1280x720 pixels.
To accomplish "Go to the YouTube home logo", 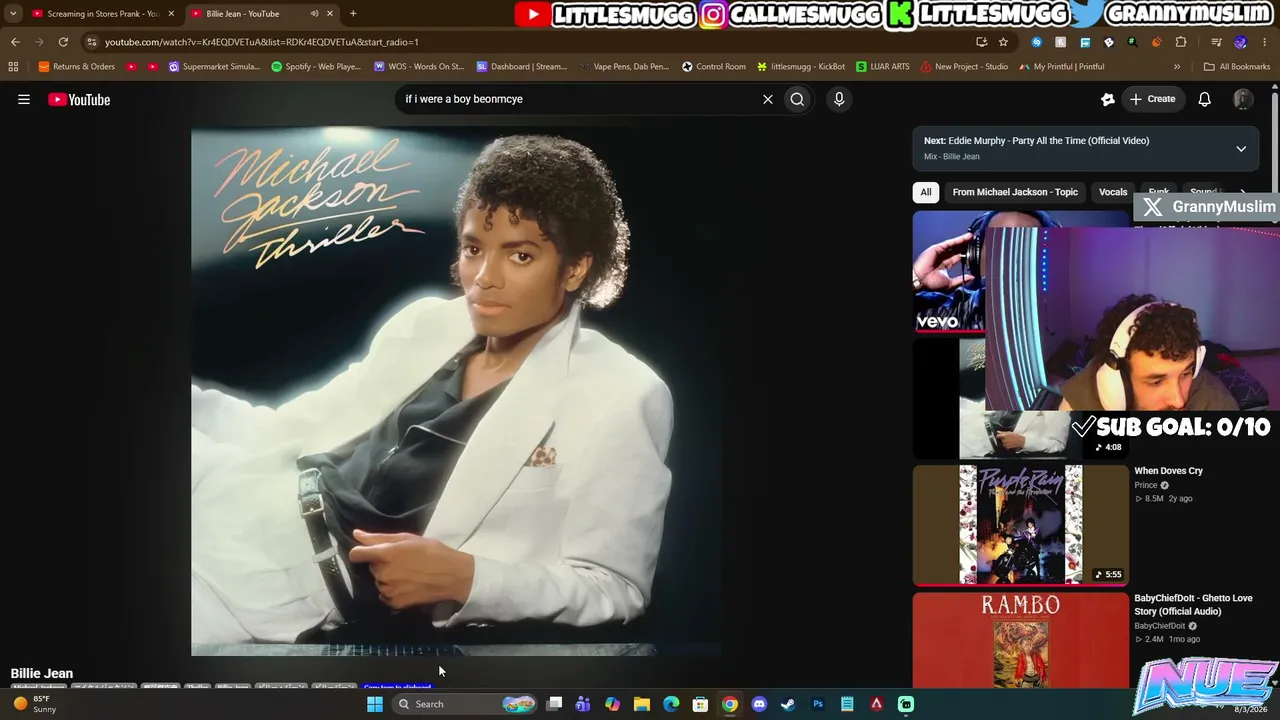I will [79, 99].
